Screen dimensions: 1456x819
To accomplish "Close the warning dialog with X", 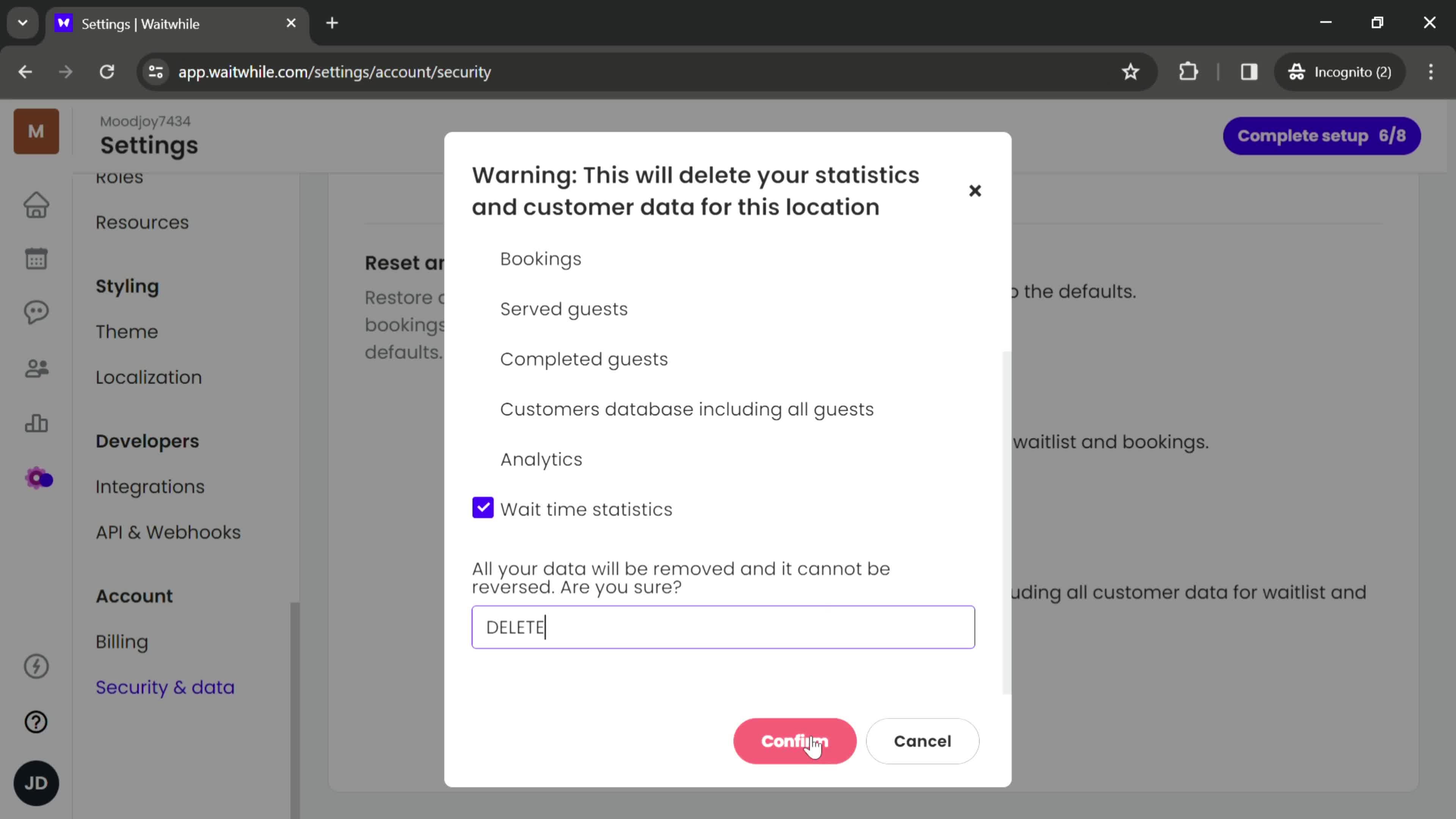I will click(975, 190).
